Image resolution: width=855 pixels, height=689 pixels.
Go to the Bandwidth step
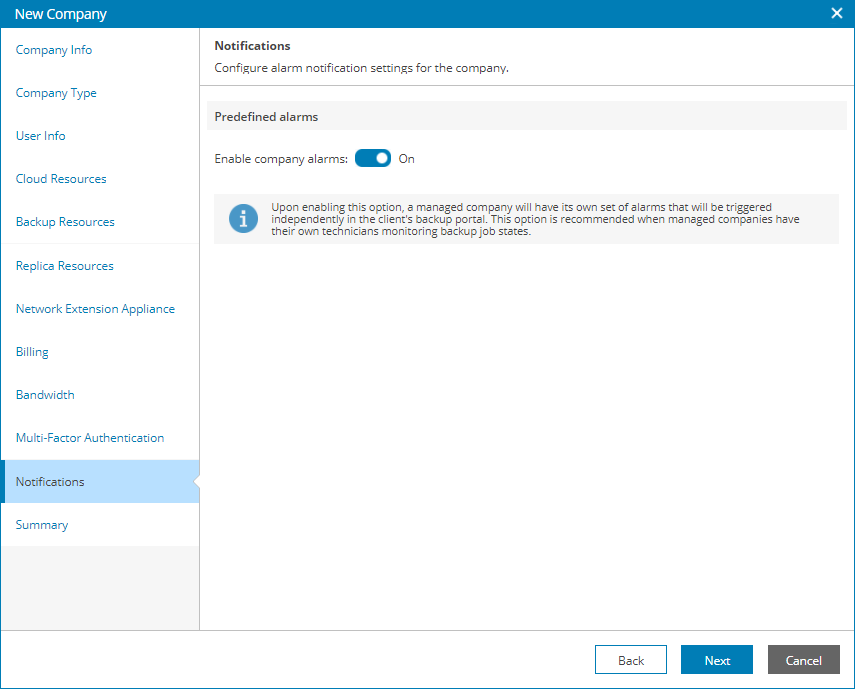click(x=45, y=395)
